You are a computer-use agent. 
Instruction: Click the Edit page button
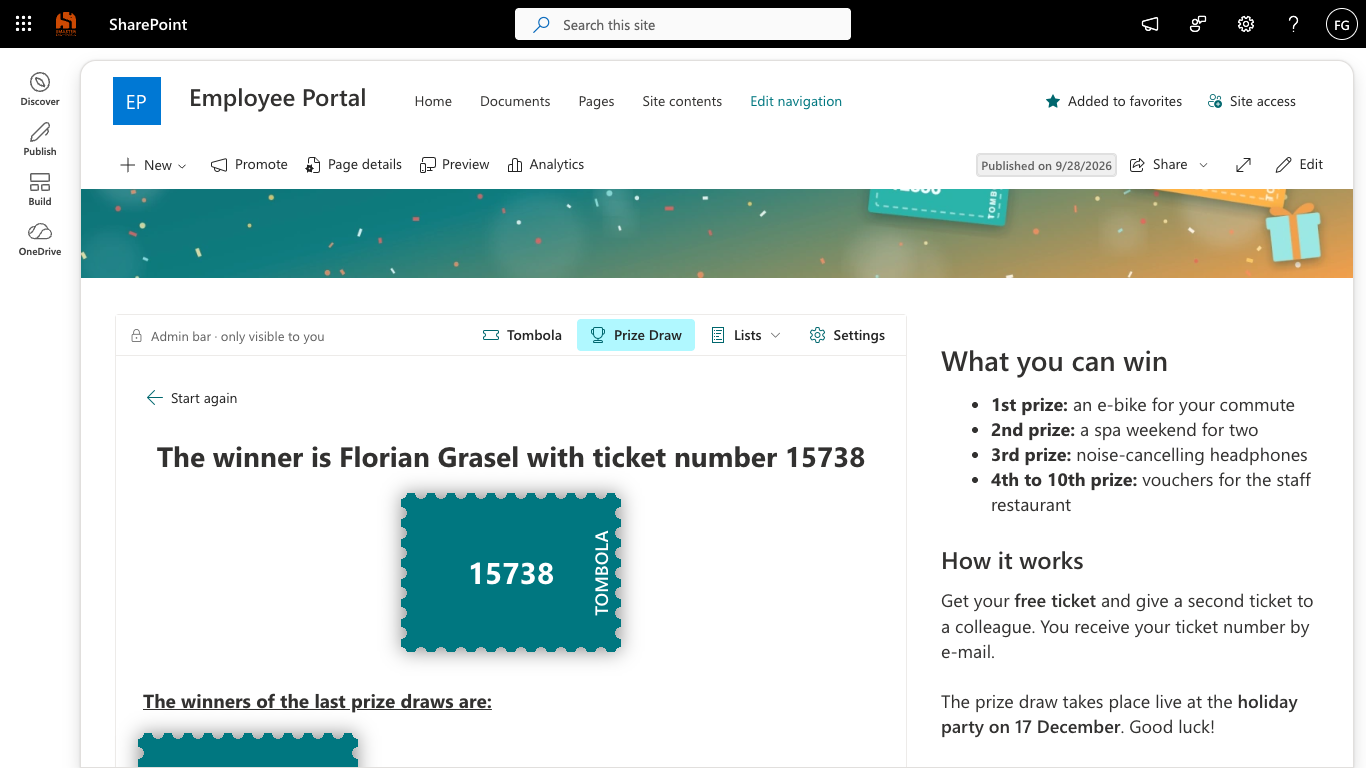click(1299, 165)
